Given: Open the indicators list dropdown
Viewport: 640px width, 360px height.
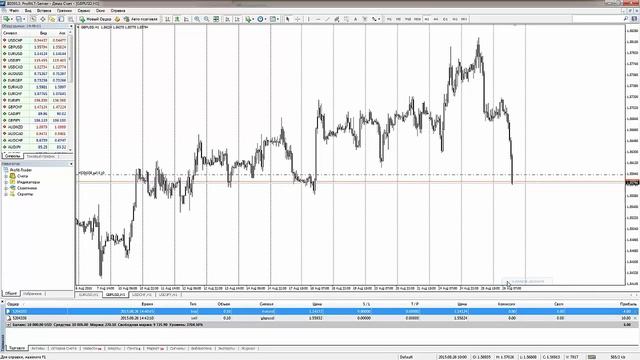Looking at the screenshot, I should point(249,19).
